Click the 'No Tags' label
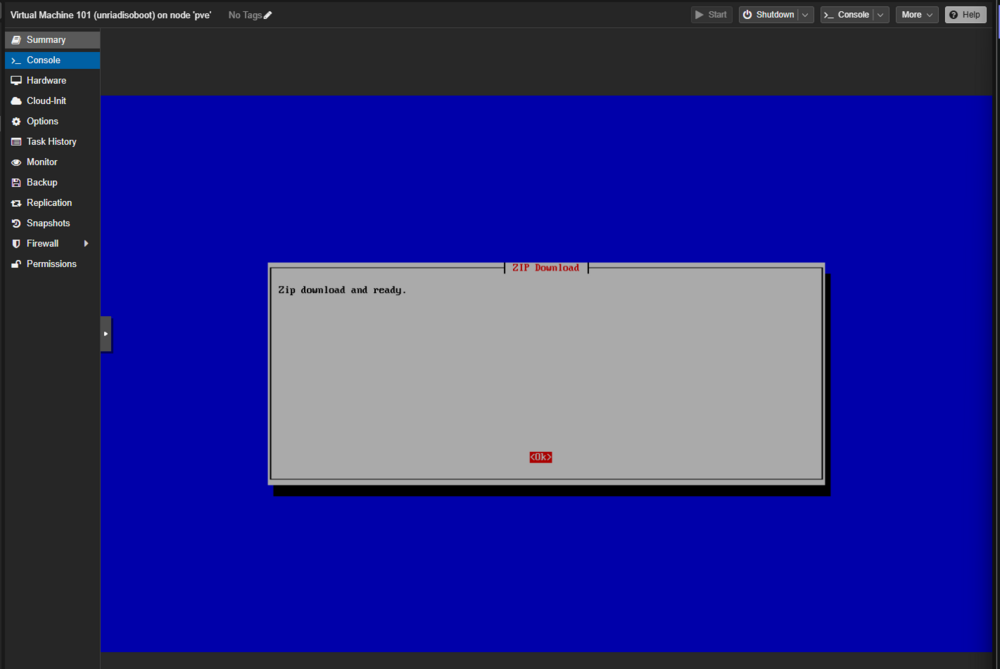1000x669 pixels. tap(245, 15)
